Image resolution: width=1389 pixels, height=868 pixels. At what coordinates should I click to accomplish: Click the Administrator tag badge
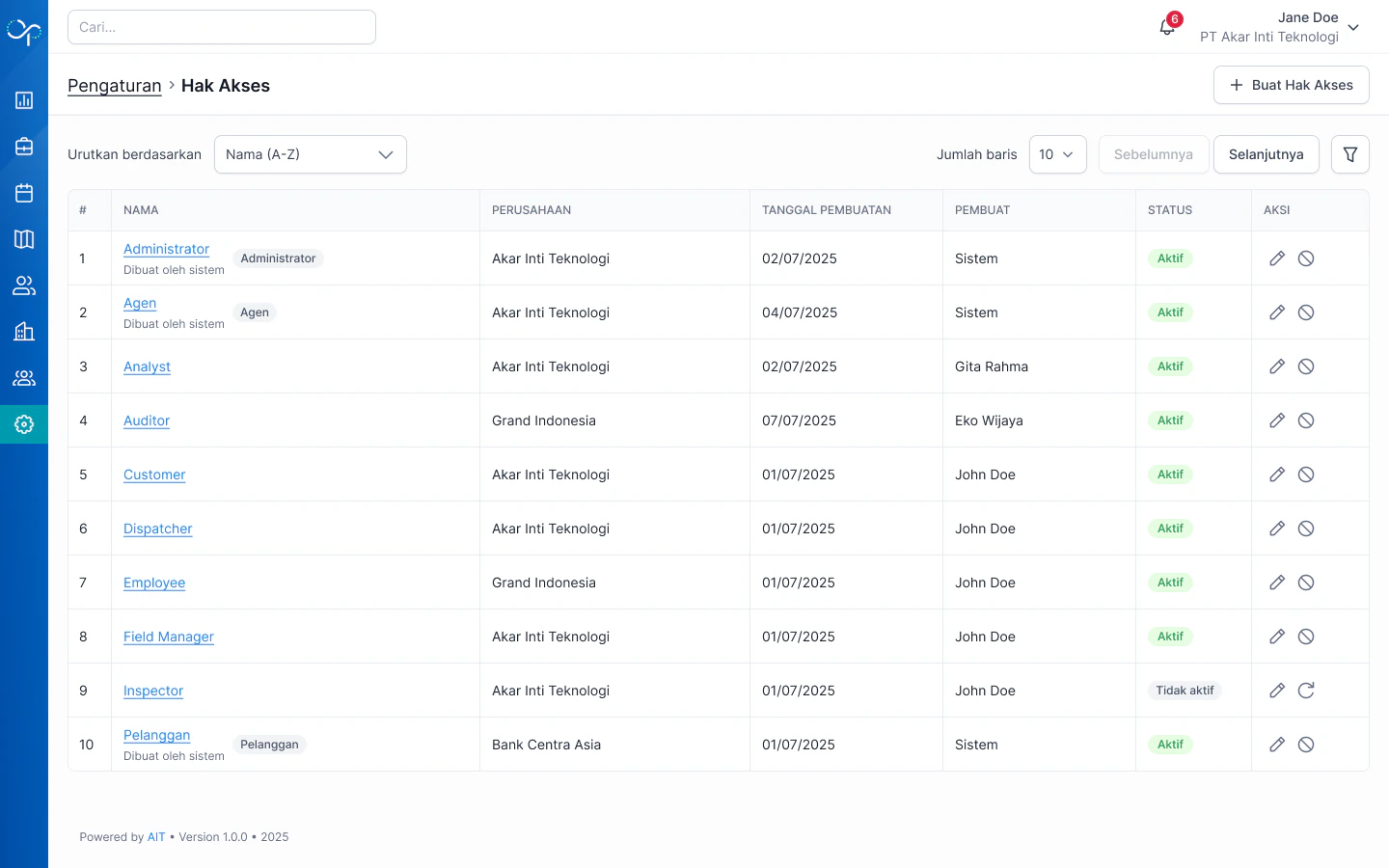278,258
